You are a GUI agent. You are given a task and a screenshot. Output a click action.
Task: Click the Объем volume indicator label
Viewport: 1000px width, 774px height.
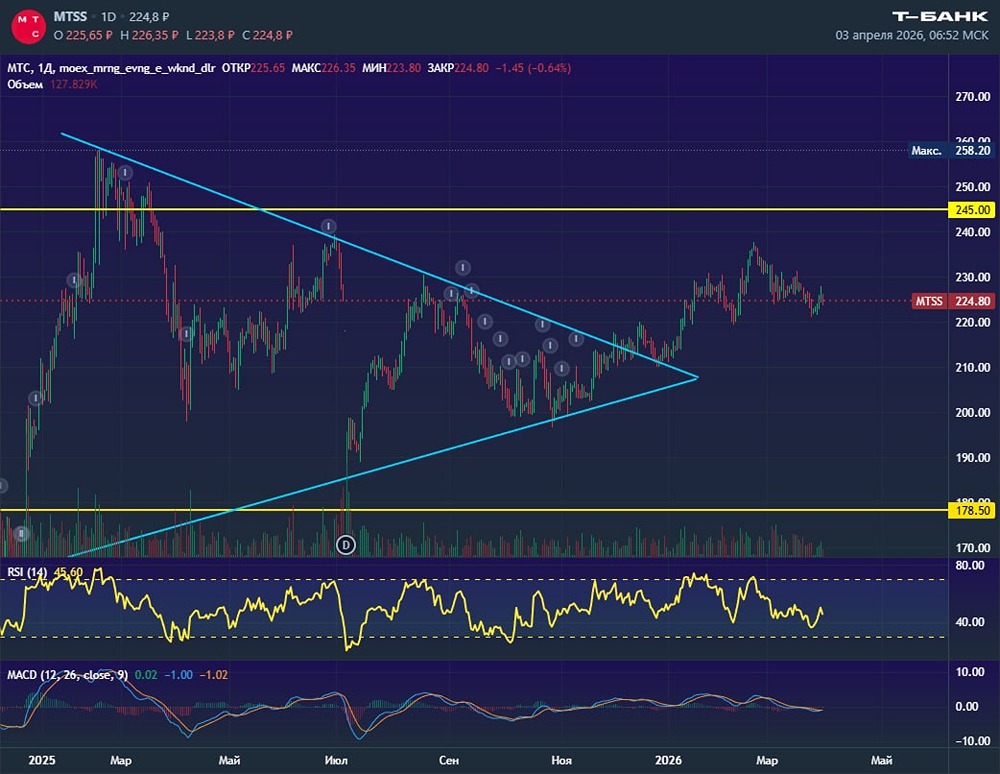click(25, 84)
